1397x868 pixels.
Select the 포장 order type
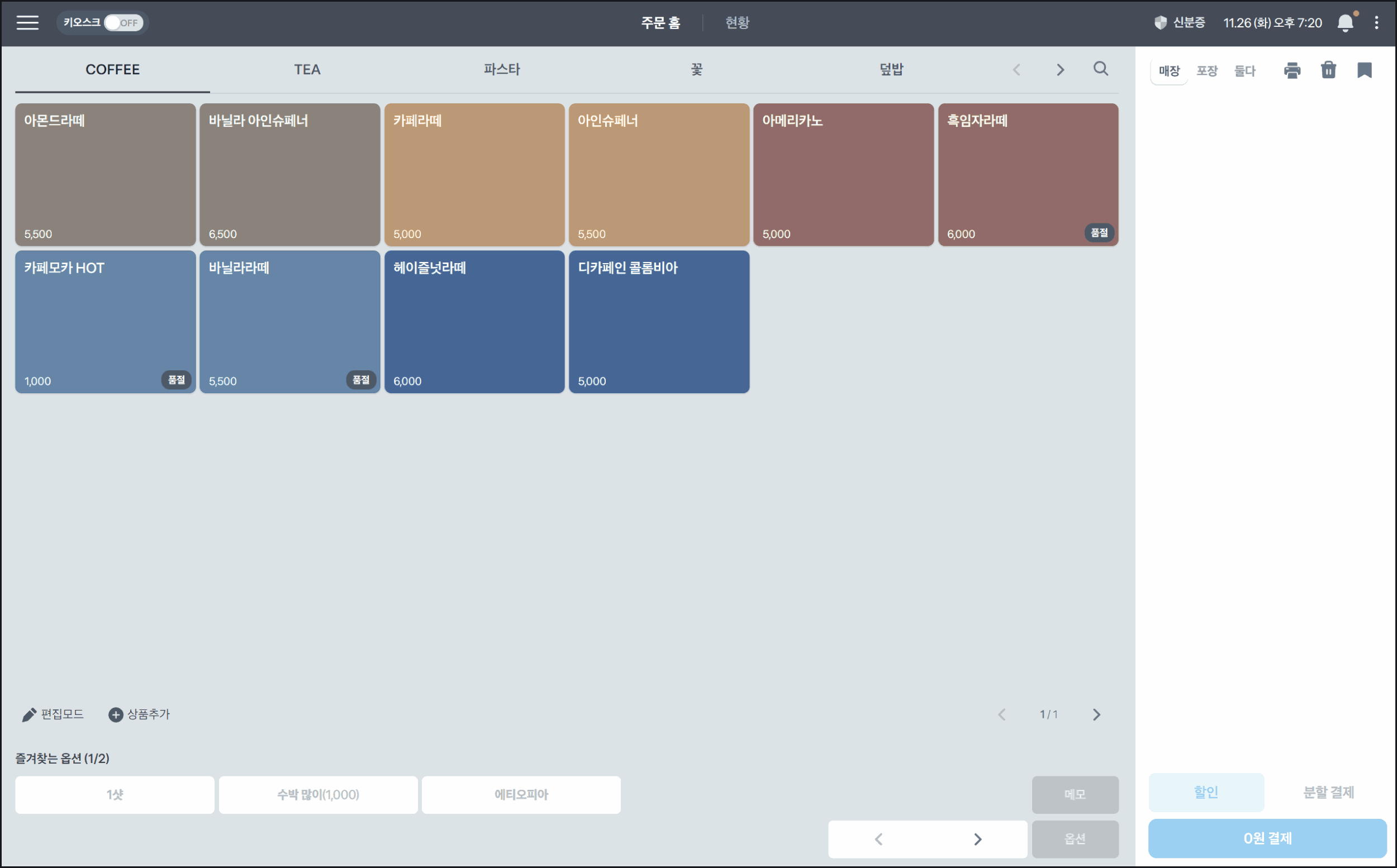click(1206, 70)
